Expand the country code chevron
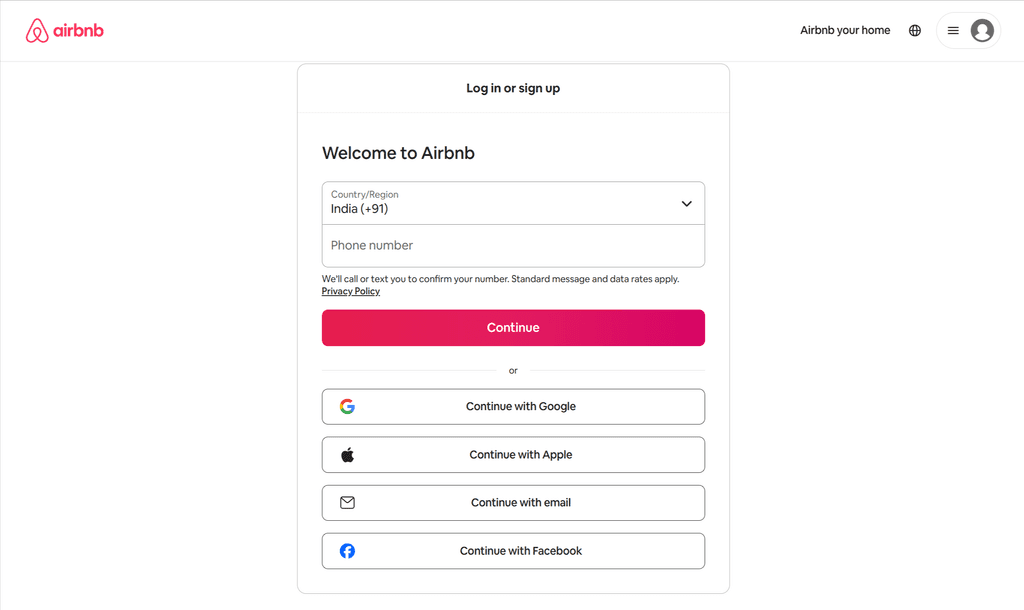 click(687, 203)
